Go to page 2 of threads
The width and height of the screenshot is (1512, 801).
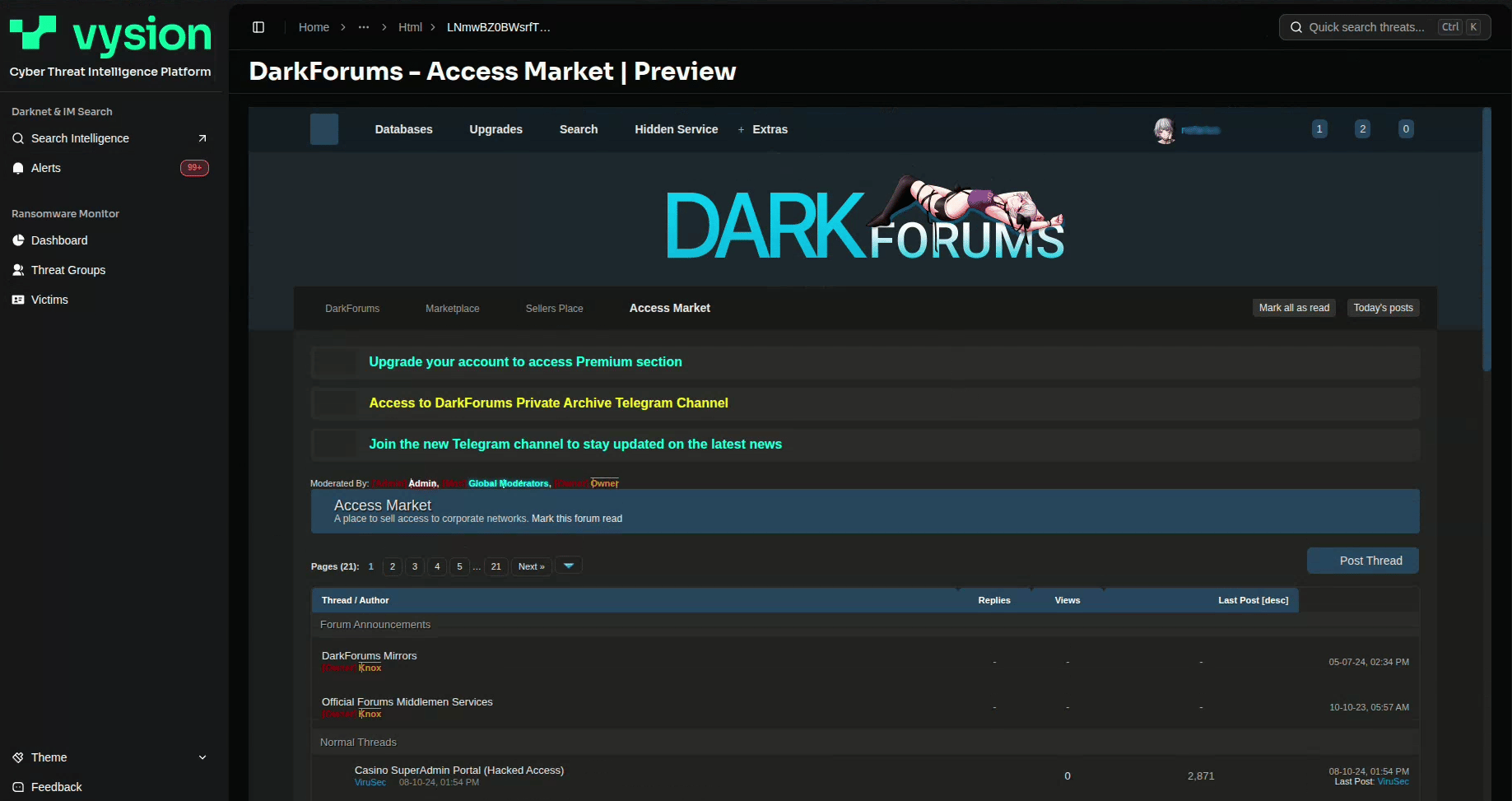(393, 566)
